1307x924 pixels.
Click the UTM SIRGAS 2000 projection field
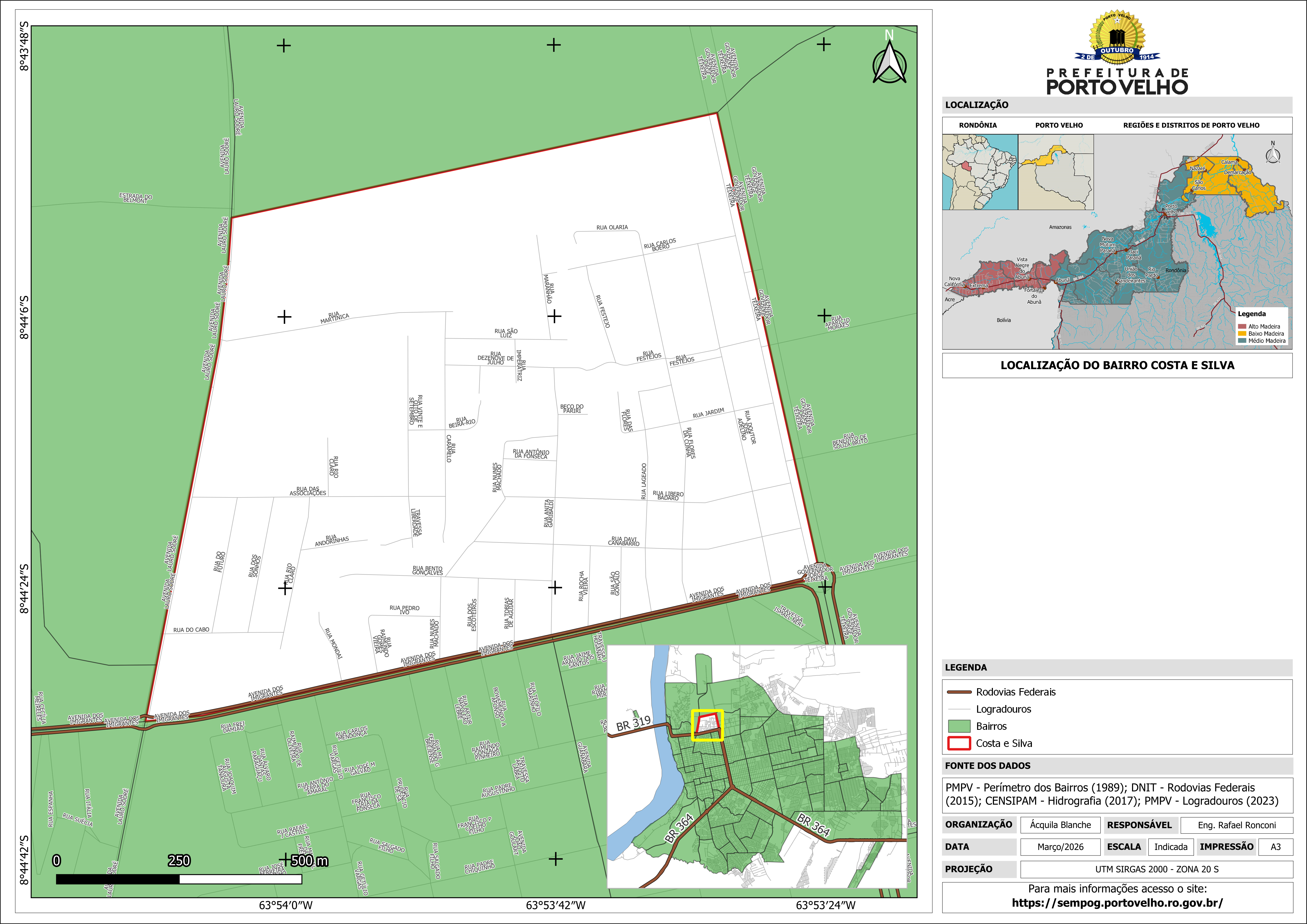(1156, 869)
